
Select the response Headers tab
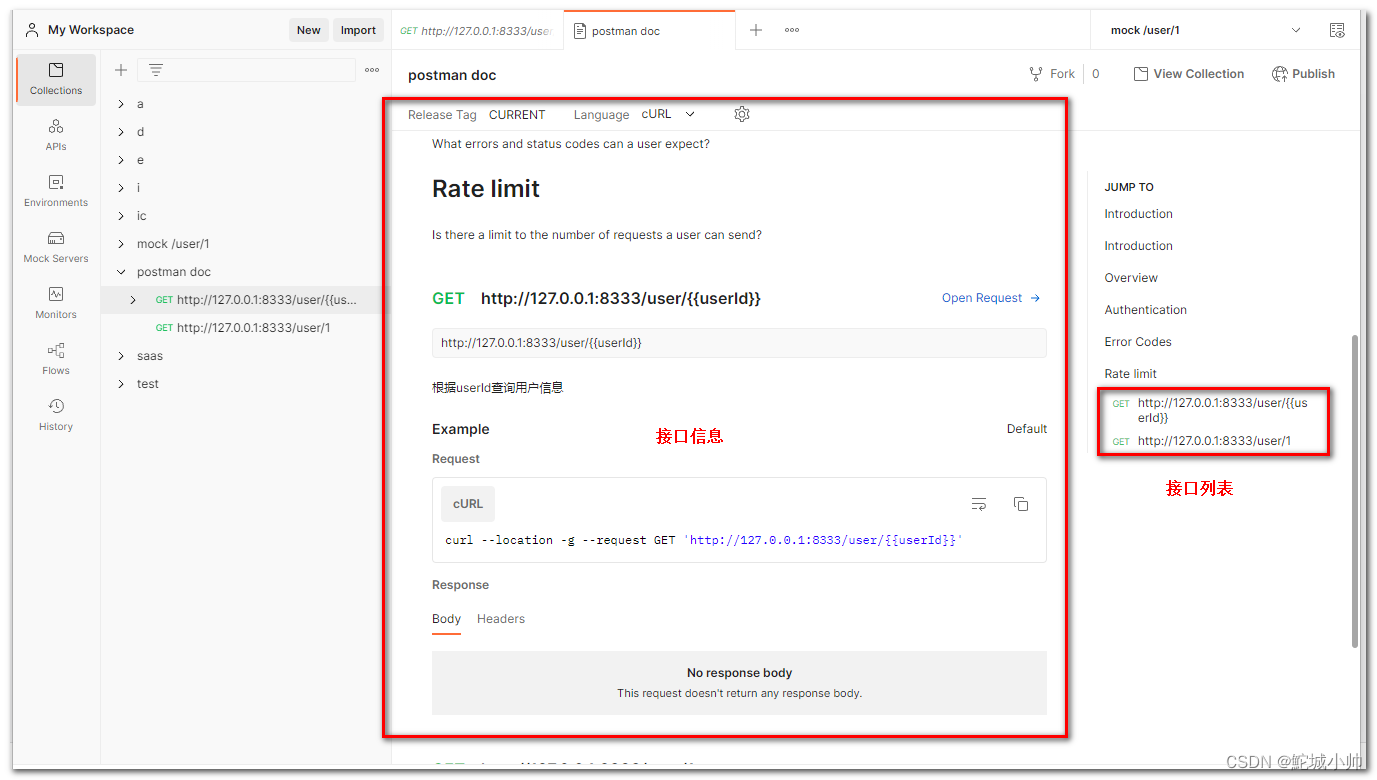point(501,619)
